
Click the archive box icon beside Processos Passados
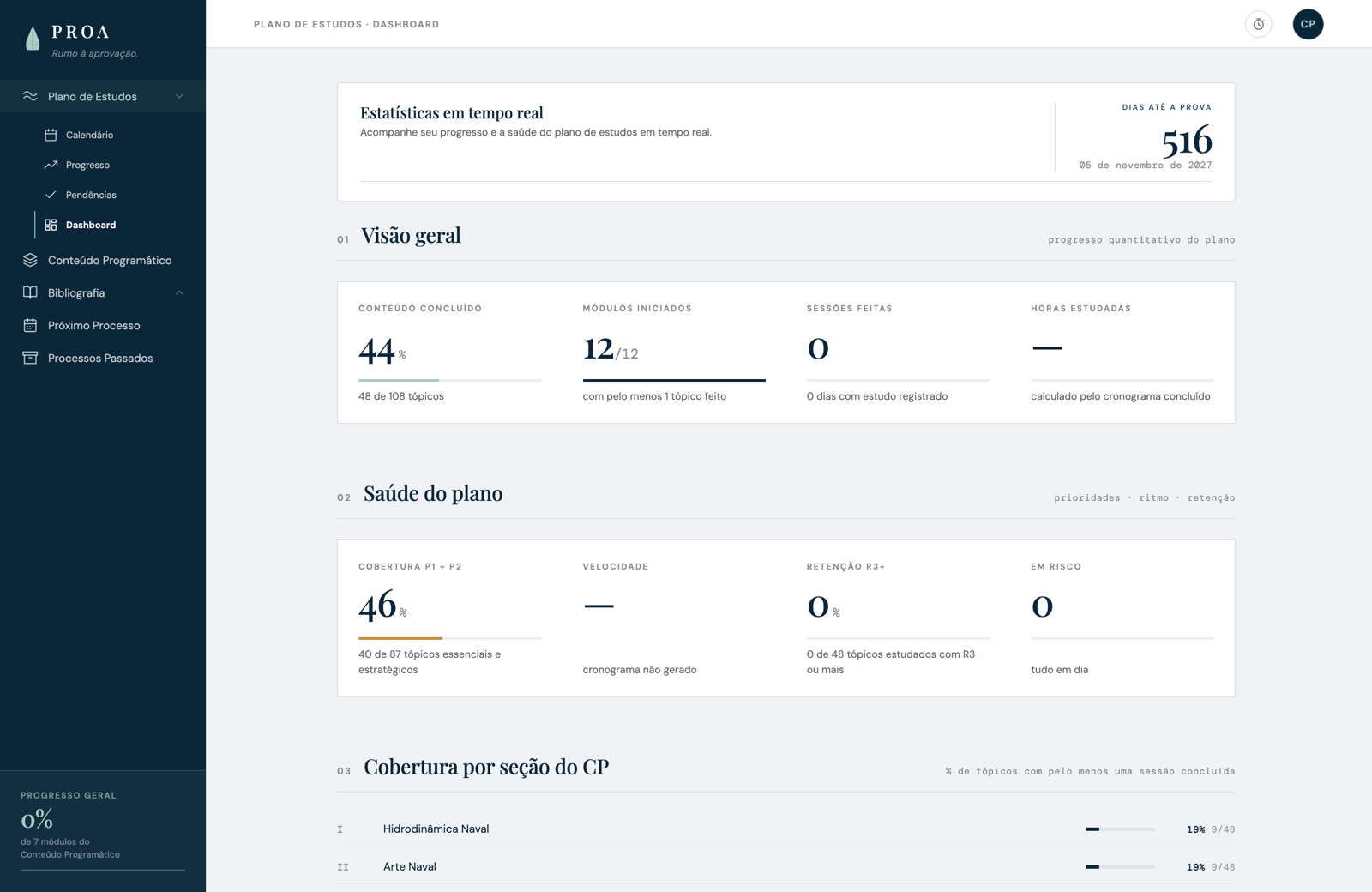[30, 358]
